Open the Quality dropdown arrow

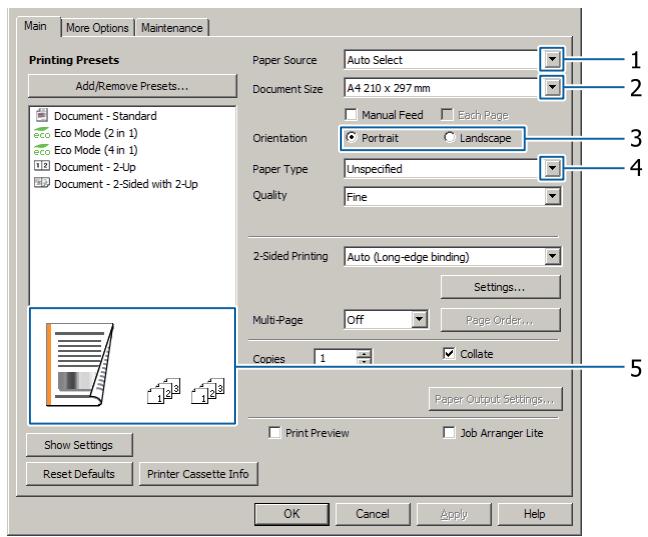pos(552,196)
